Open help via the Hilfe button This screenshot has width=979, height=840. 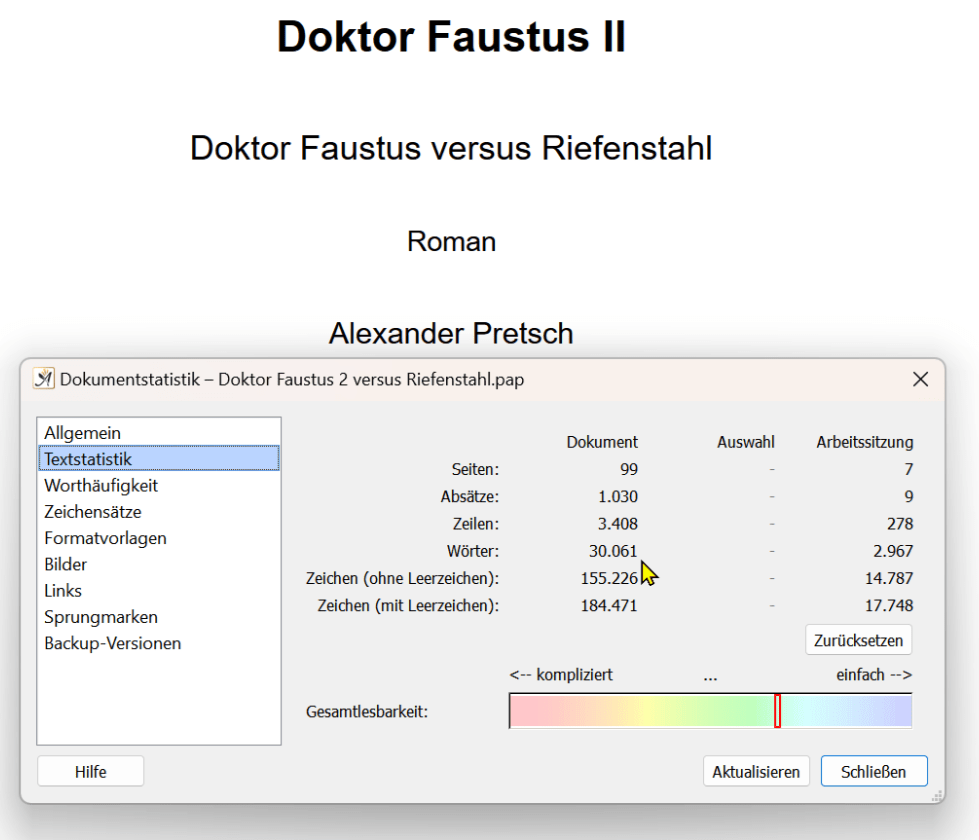coord(90,772)
